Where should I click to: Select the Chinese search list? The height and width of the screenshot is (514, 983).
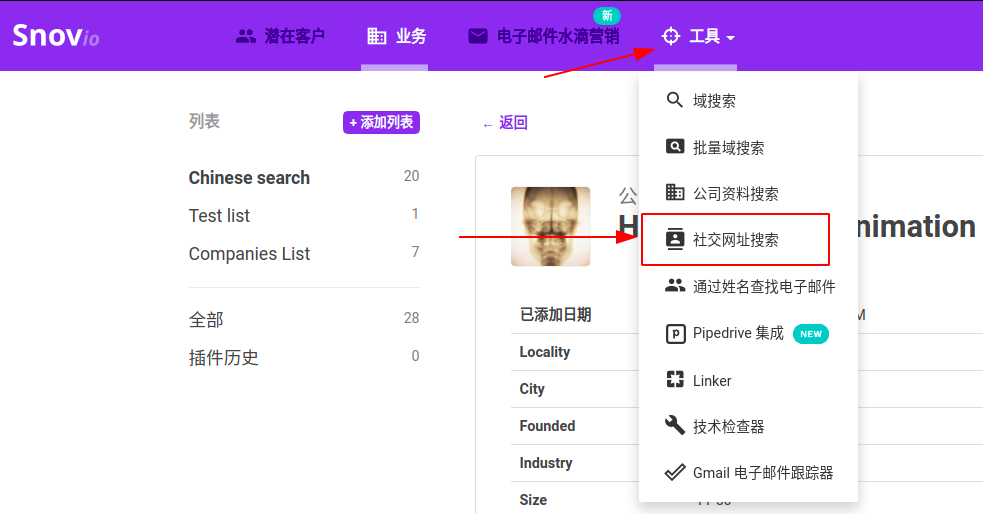point(249,178)
